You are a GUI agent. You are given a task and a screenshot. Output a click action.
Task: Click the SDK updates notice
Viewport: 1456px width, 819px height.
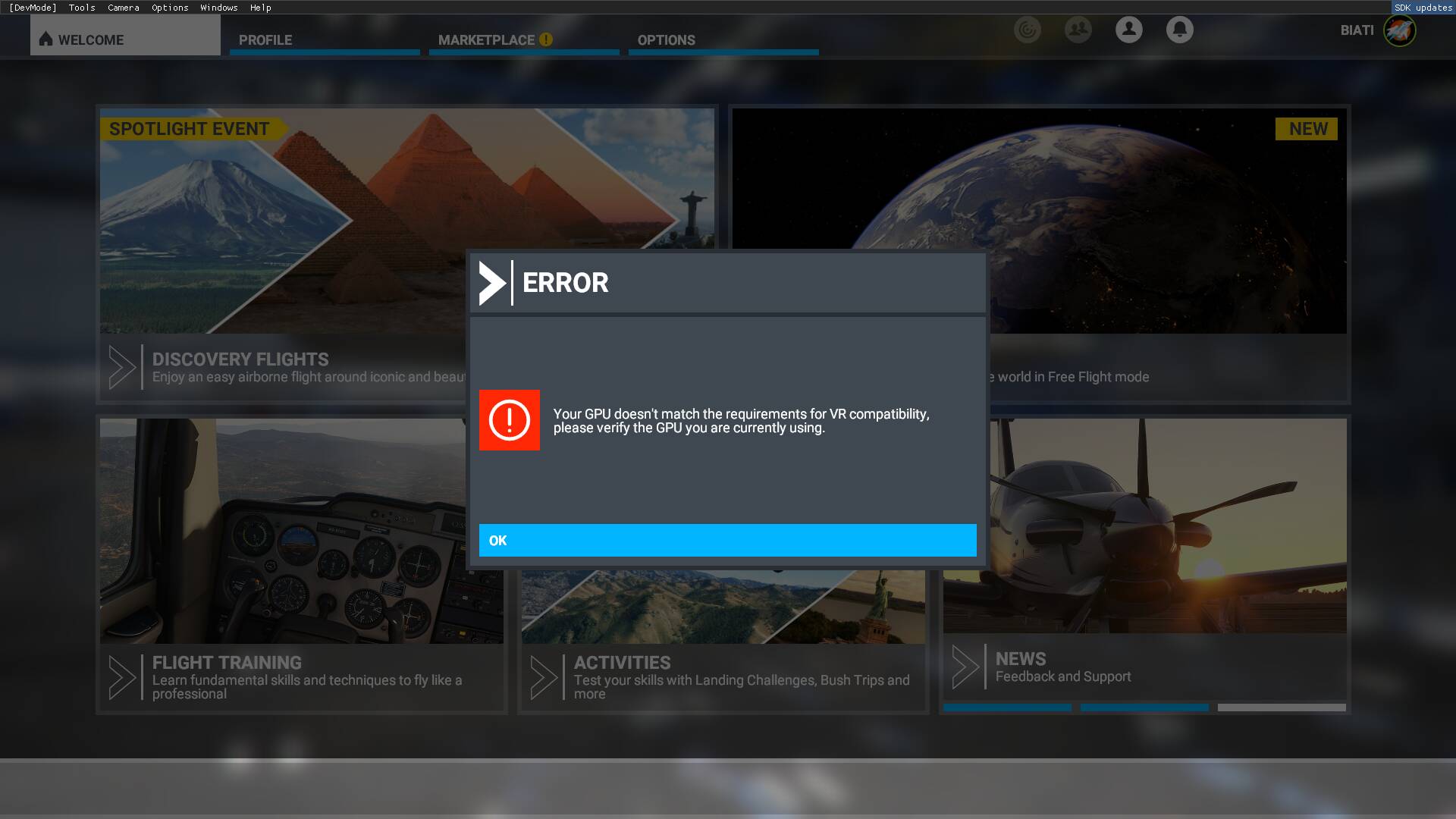[x=1423, y=8]
